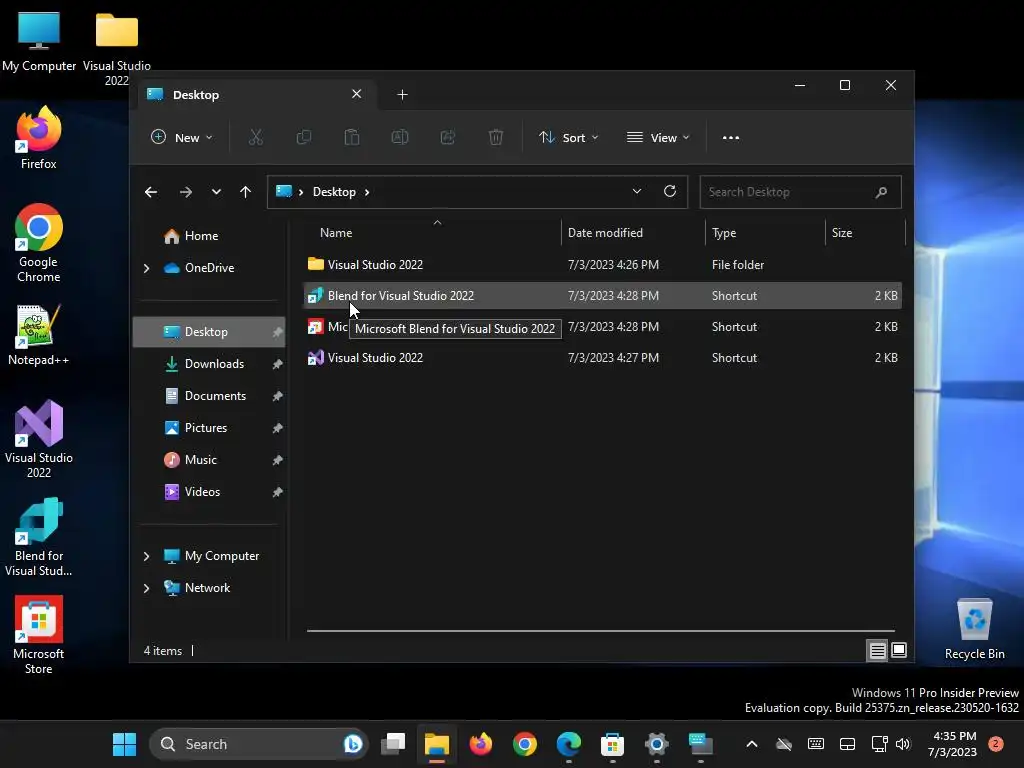The image size is (1024, 768).
Task: Expand the OneDrive tree node
Action: pyautogui.click(x=146, y=268)
